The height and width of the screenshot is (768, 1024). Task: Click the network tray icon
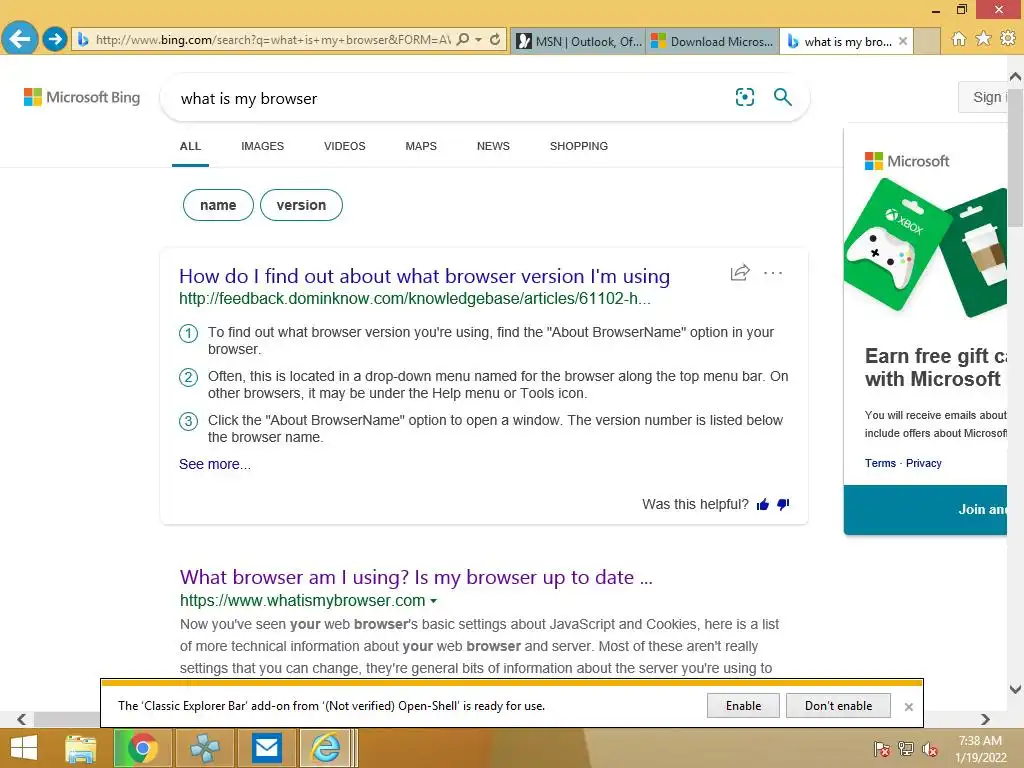(906, 749)
